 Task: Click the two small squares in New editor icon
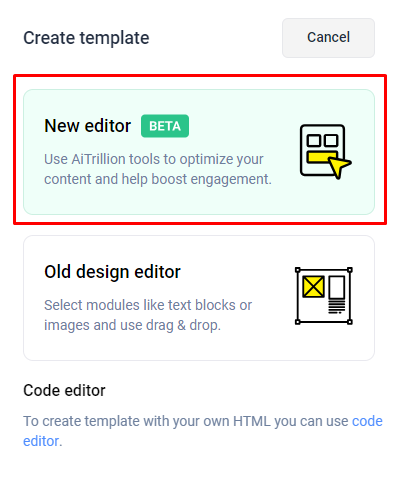pos(322,140)
